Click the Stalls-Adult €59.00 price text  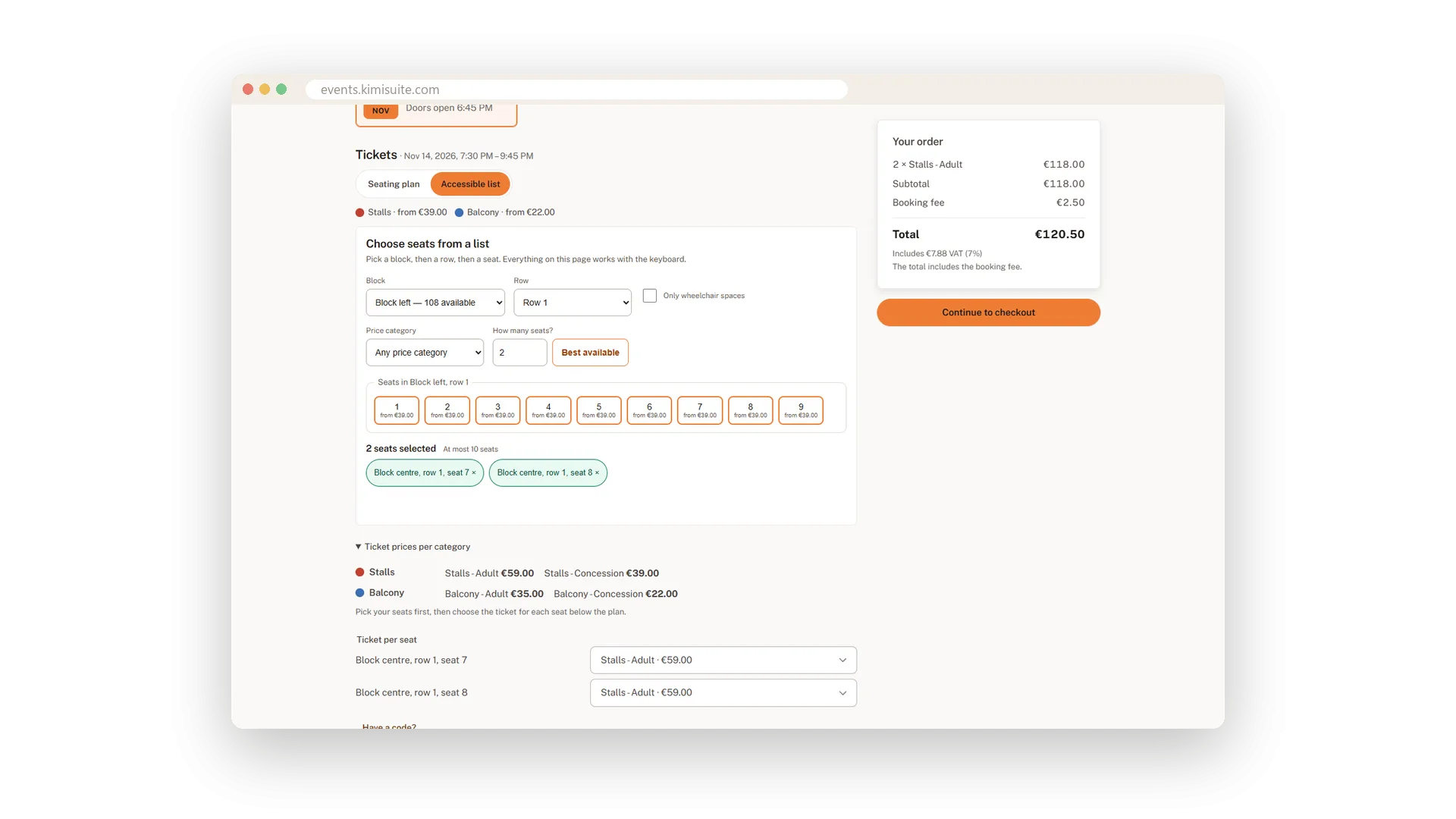click(489, 573)
